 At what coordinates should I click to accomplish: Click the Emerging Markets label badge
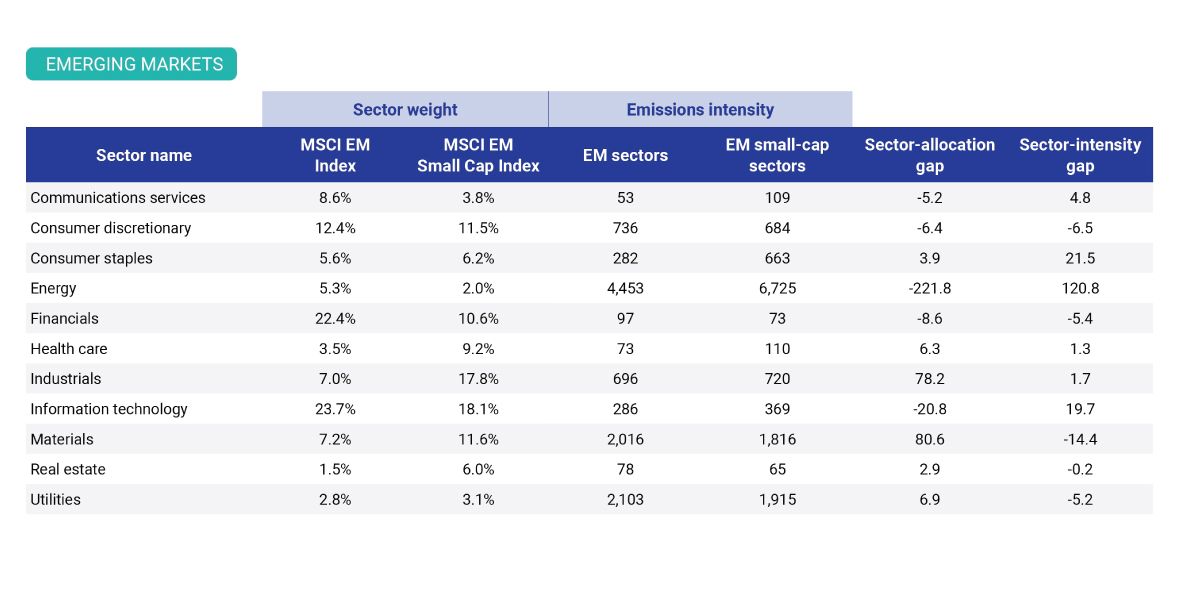[x=131, y=64]
